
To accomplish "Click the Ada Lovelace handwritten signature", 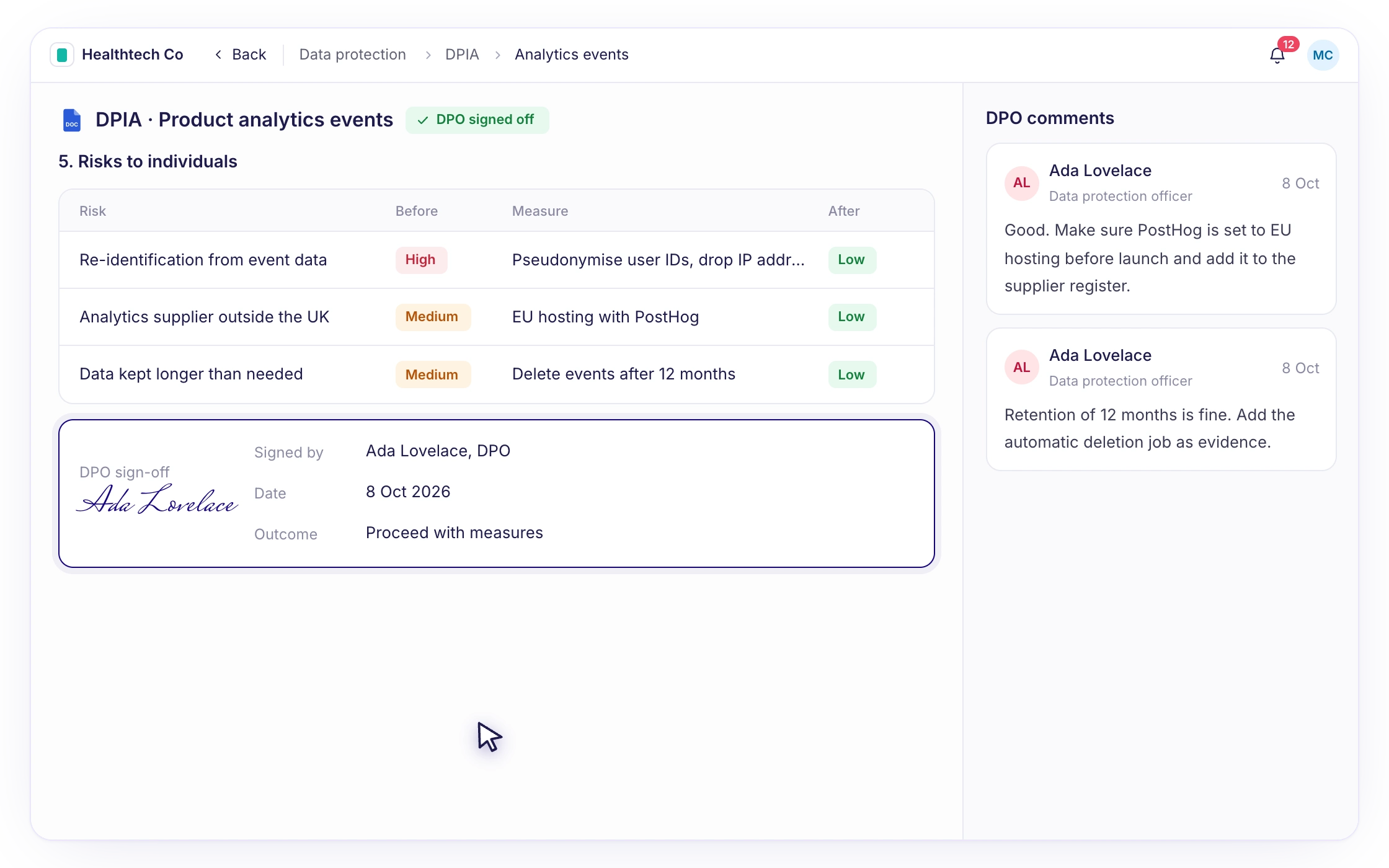I will coord(156,500).
